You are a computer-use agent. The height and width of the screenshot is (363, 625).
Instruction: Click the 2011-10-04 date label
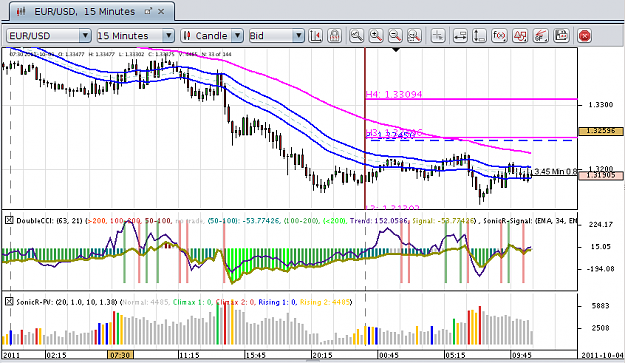click(x=602, y=355)
